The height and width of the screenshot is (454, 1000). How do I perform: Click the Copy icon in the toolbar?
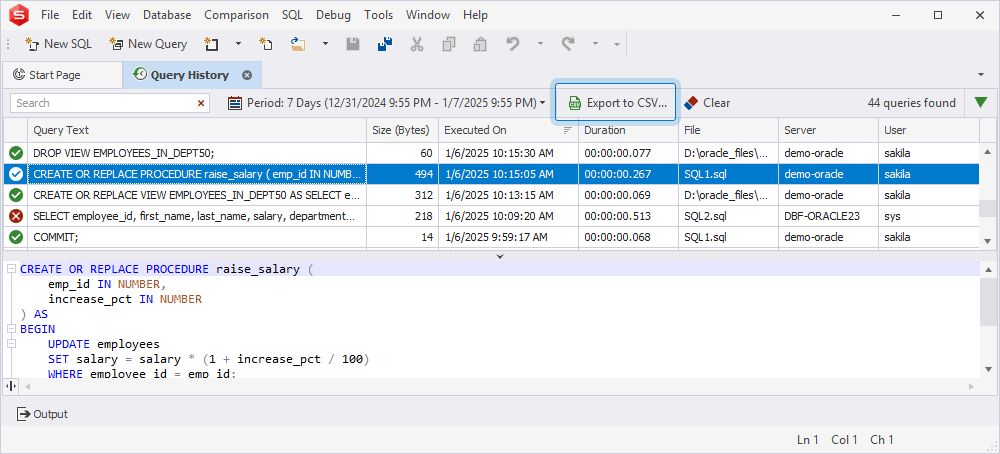pyautogui.click(x=449, y=44)
